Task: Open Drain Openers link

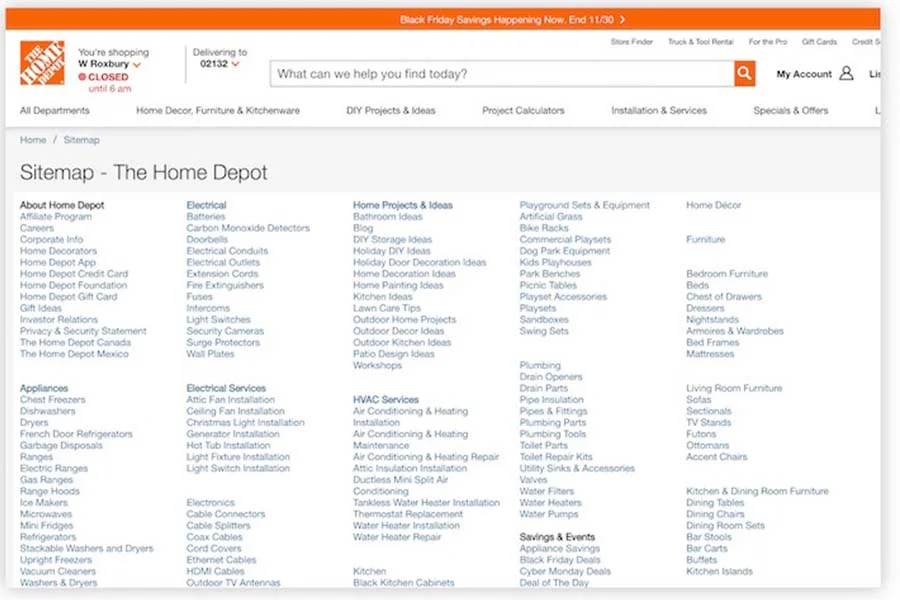Action: point(550,377)
